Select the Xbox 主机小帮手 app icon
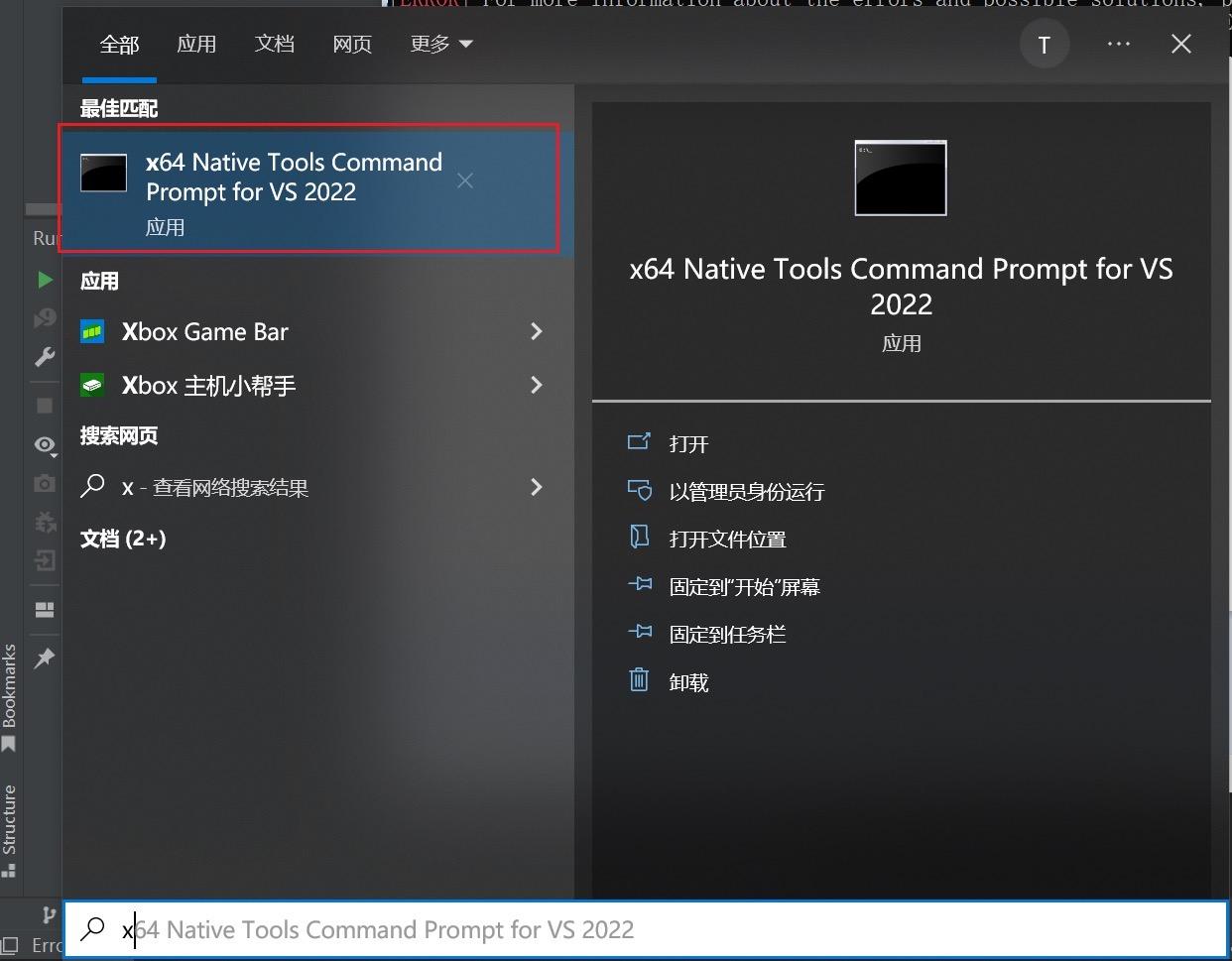Image resolution: width=1232 pixels, height=961 pixels. click(94, 386)
